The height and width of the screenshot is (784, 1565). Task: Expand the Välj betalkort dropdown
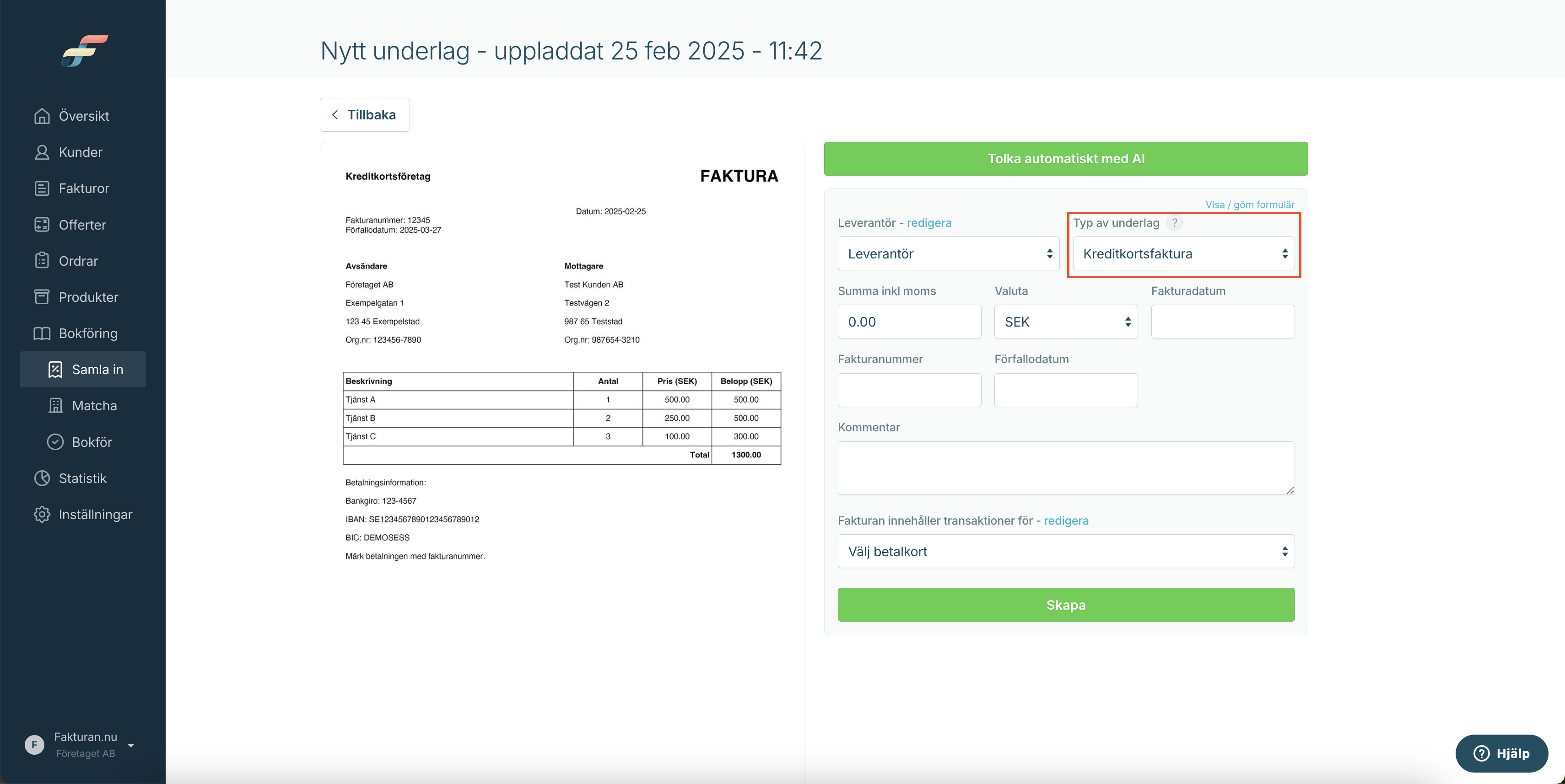click(1066, 552)
